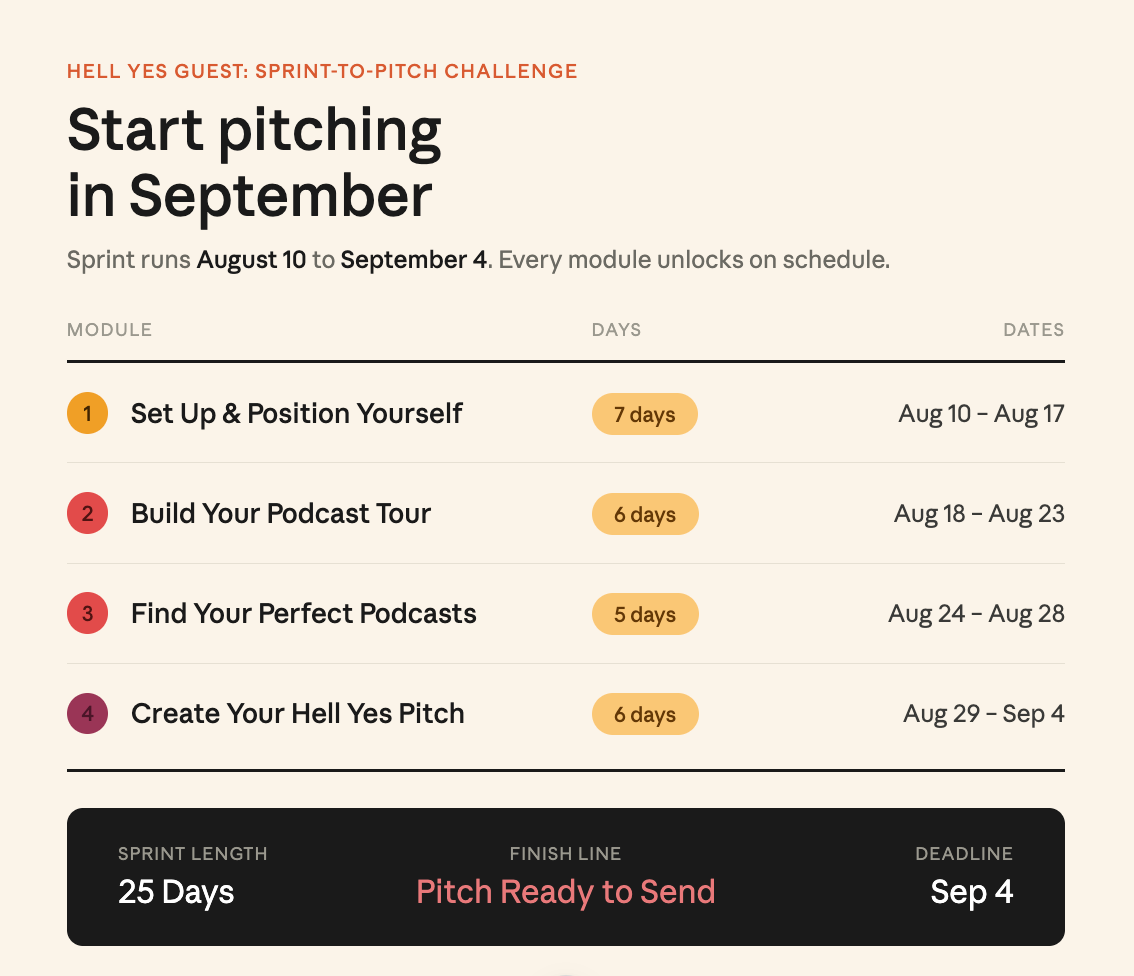Click Pitch Ready to Send finish line text
The height and width of the screenshot is (976, 1134).
(x=566, y=891)
